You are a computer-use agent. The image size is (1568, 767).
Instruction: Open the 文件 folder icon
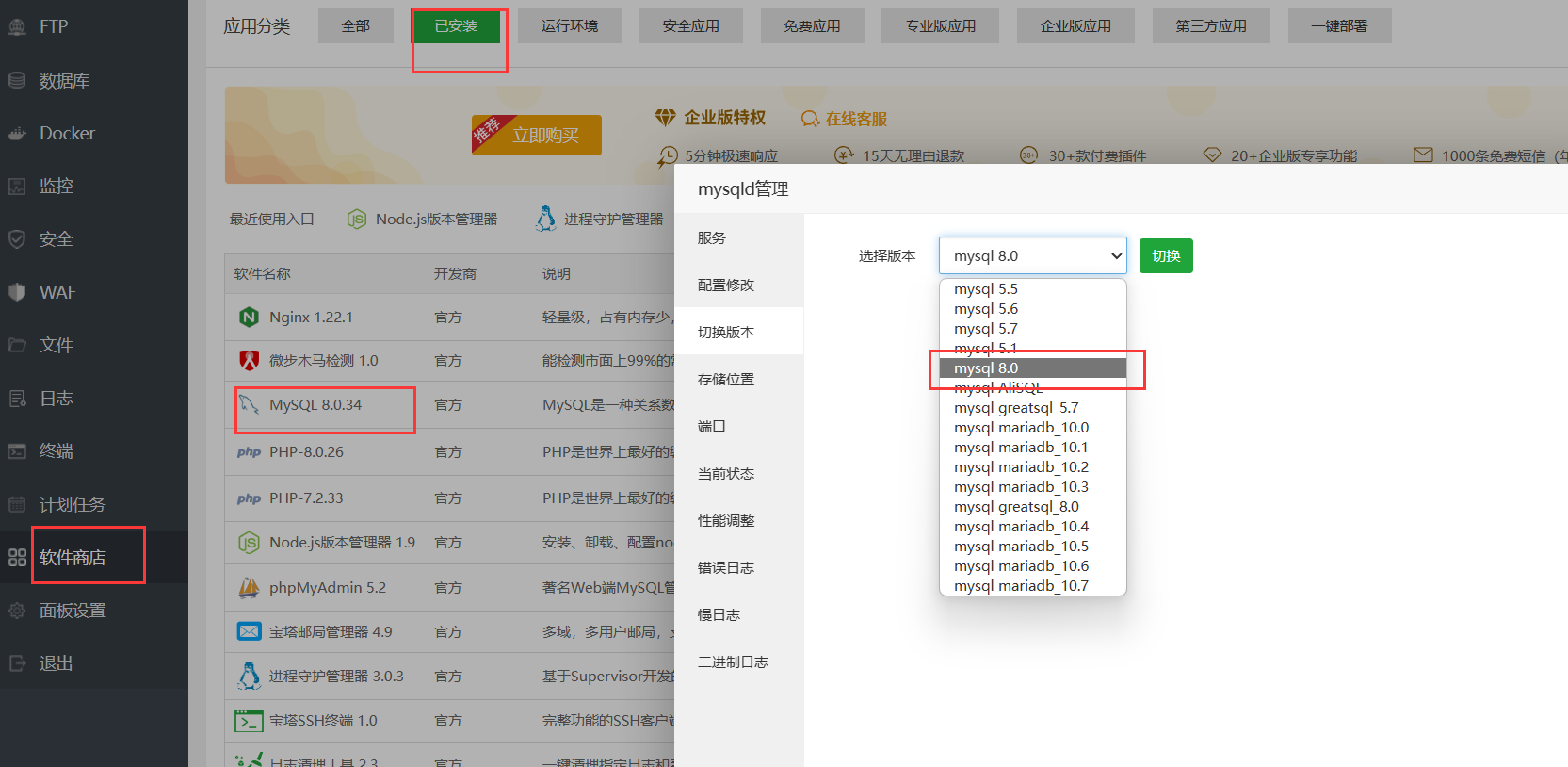17,345
